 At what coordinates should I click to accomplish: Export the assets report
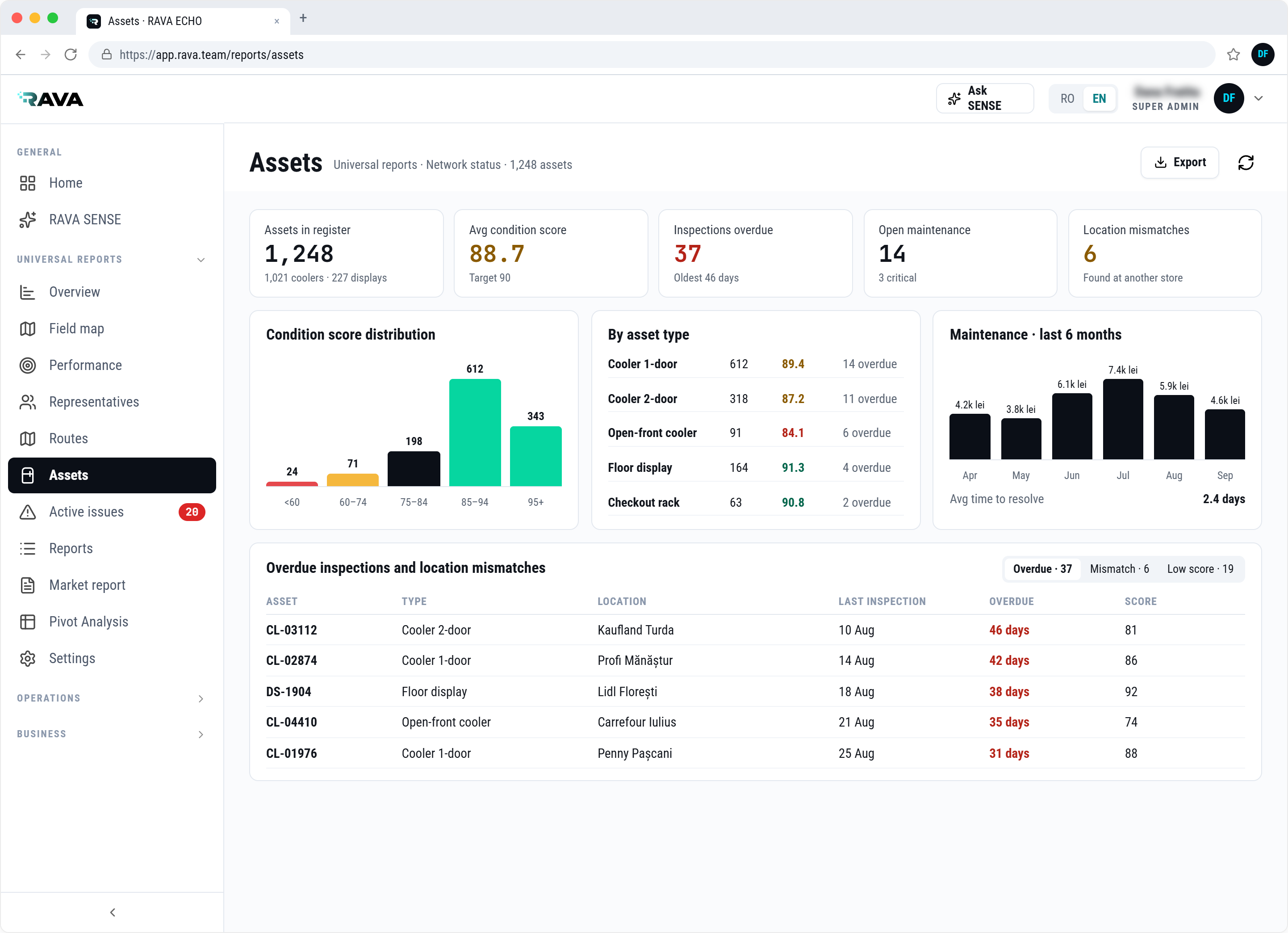tap(1179, 163)
